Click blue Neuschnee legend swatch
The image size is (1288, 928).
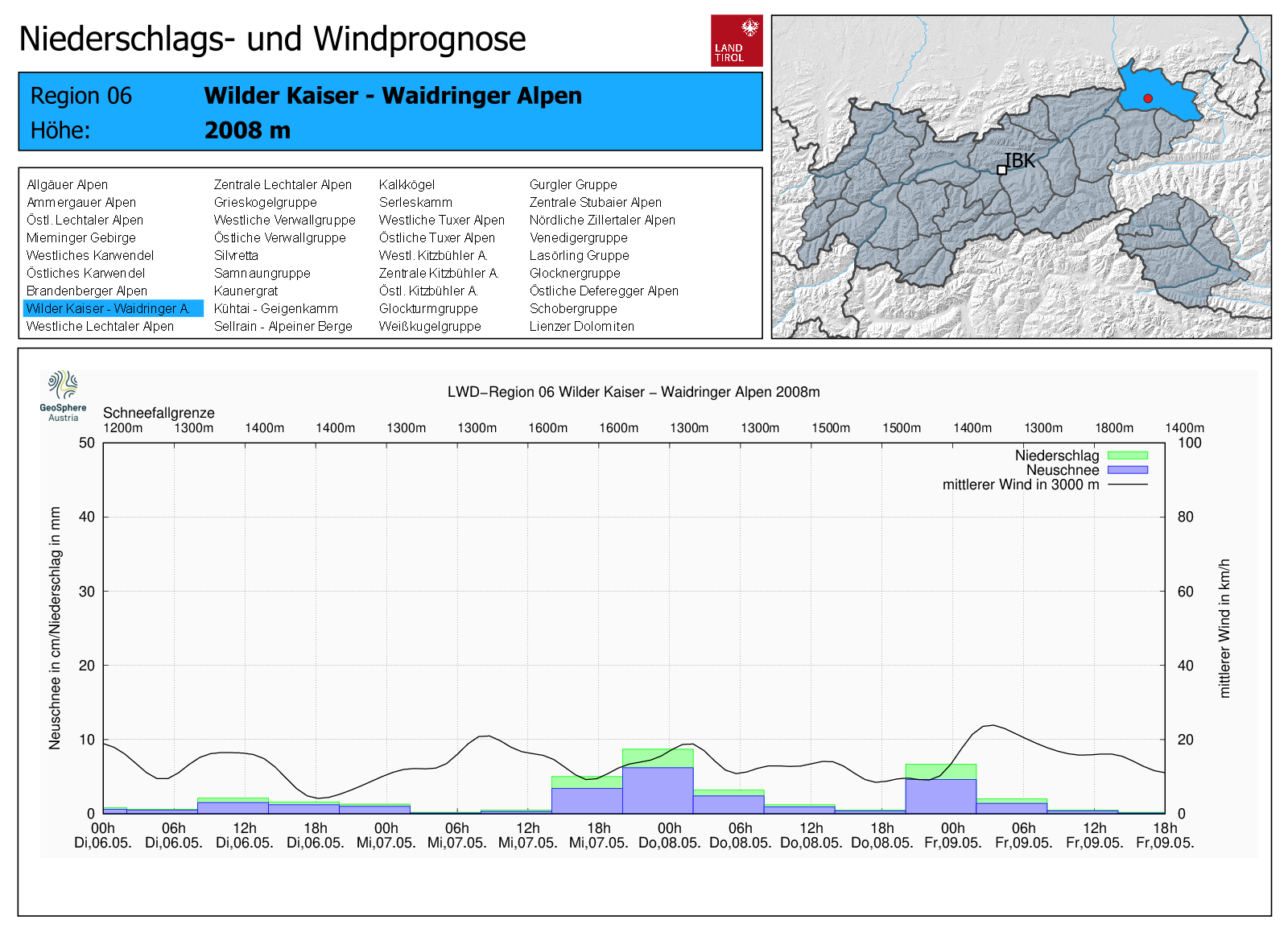[x=1127, y=470]
